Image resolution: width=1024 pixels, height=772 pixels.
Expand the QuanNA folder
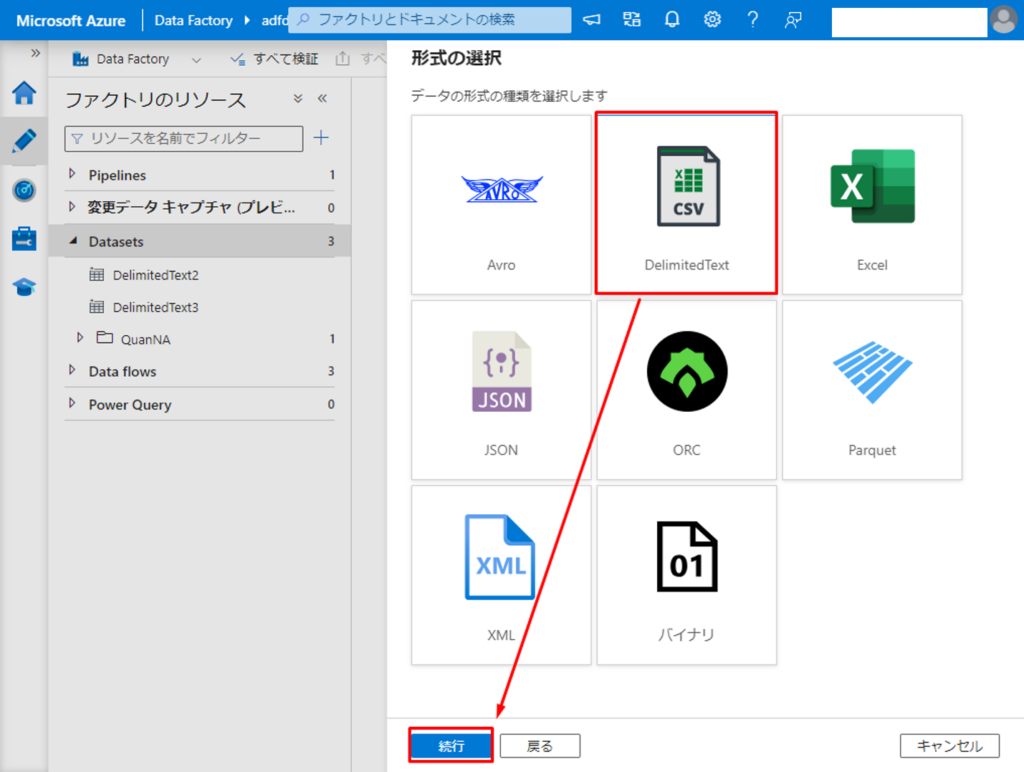[x=80, y=339]
